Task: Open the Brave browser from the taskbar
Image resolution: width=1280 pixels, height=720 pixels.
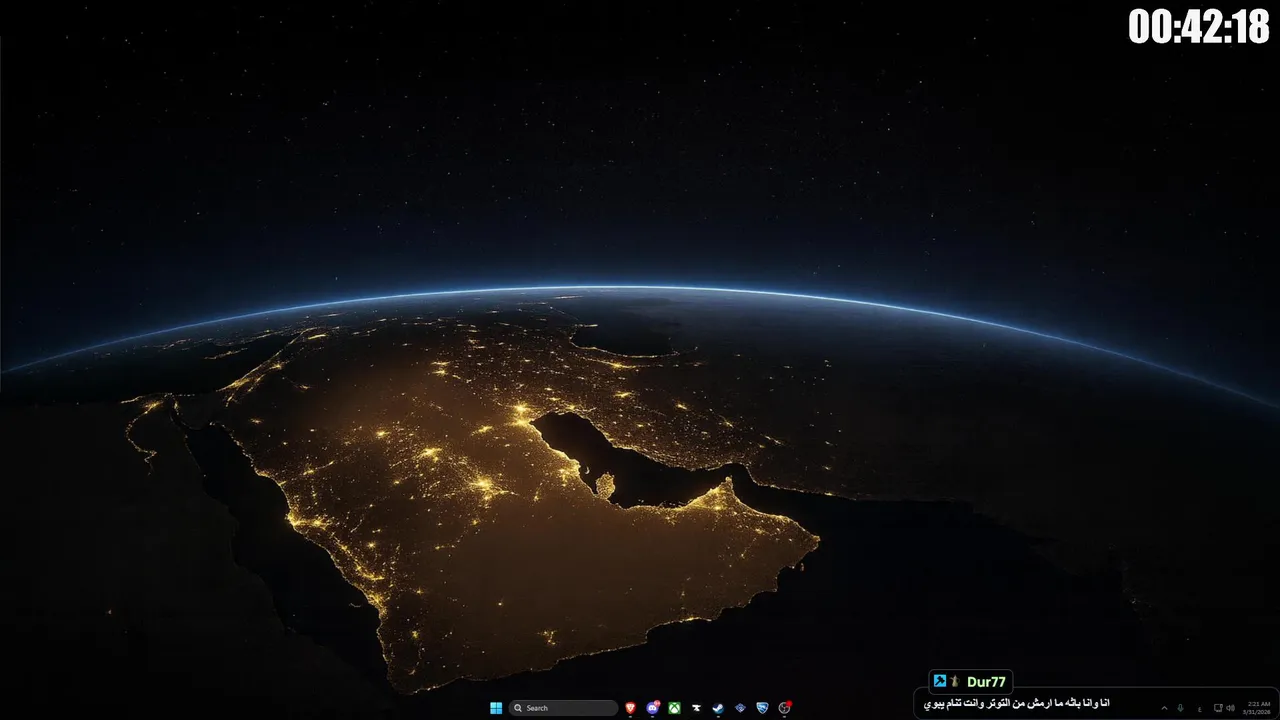Action: tap(630, 708)
